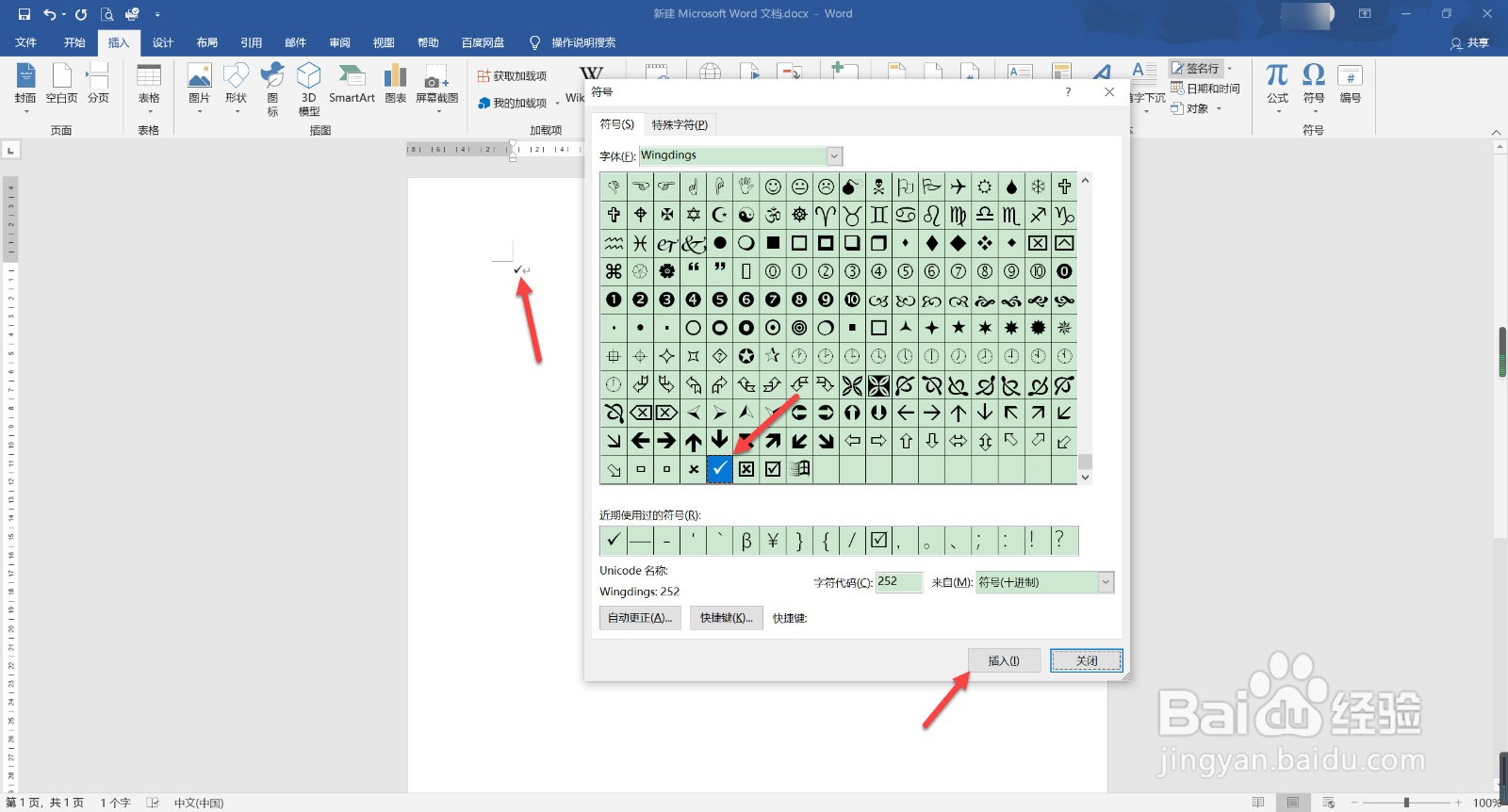Viewport: 1508px width, 812px height.
Task: Click the Share (共享) button
Action: (1470, 42)
